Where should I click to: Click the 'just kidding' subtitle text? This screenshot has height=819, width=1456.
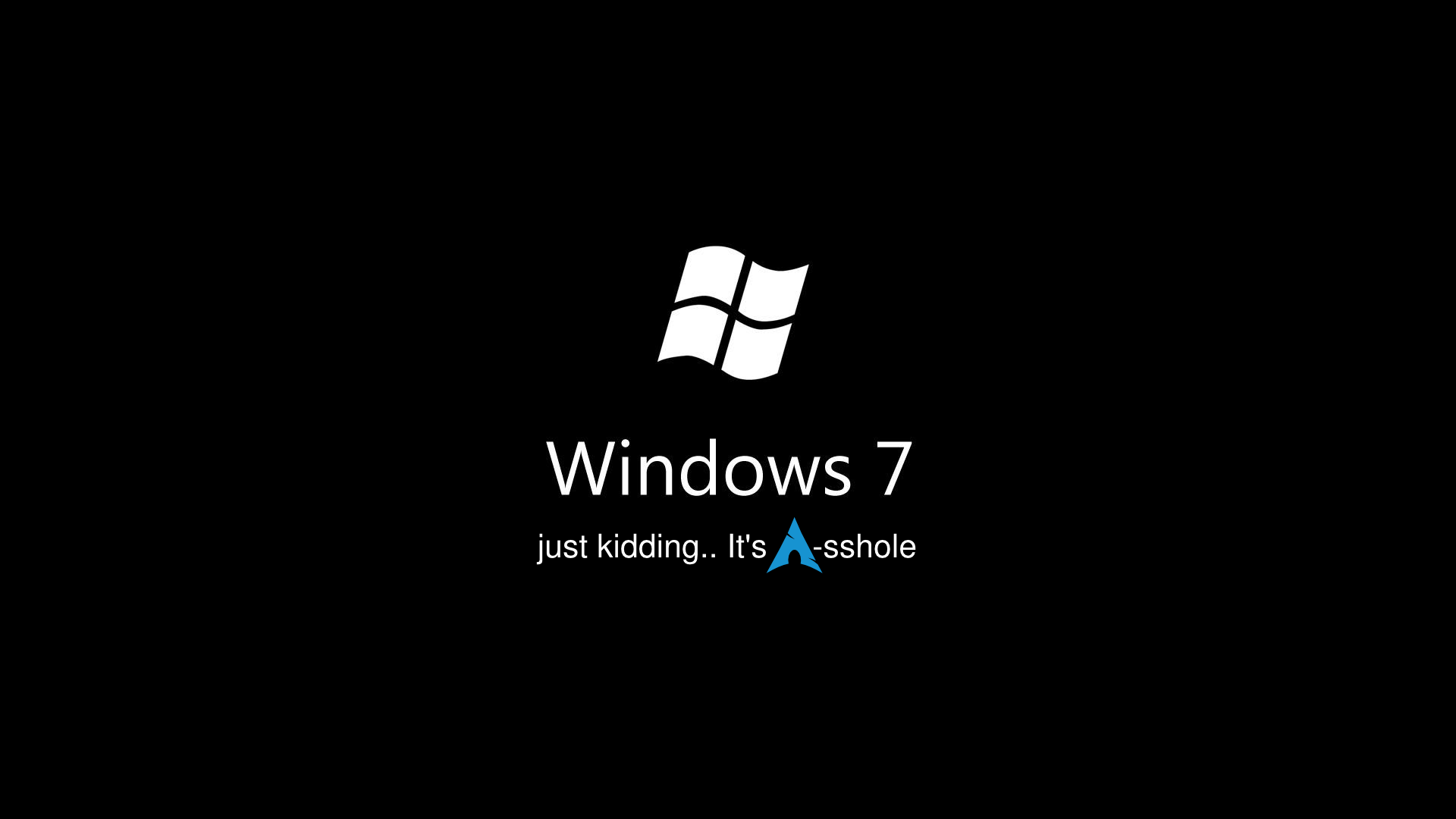coord(727,547)
